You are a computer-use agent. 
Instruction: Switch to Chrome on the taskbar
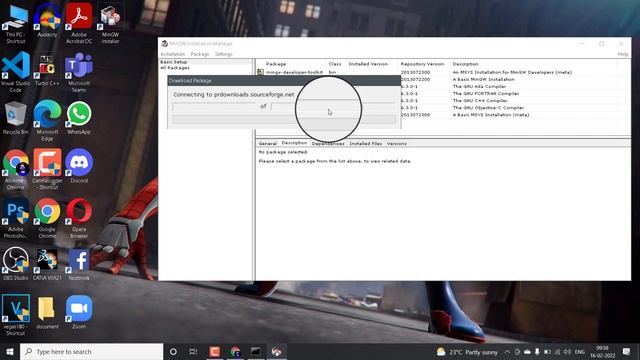click(235, 351)
